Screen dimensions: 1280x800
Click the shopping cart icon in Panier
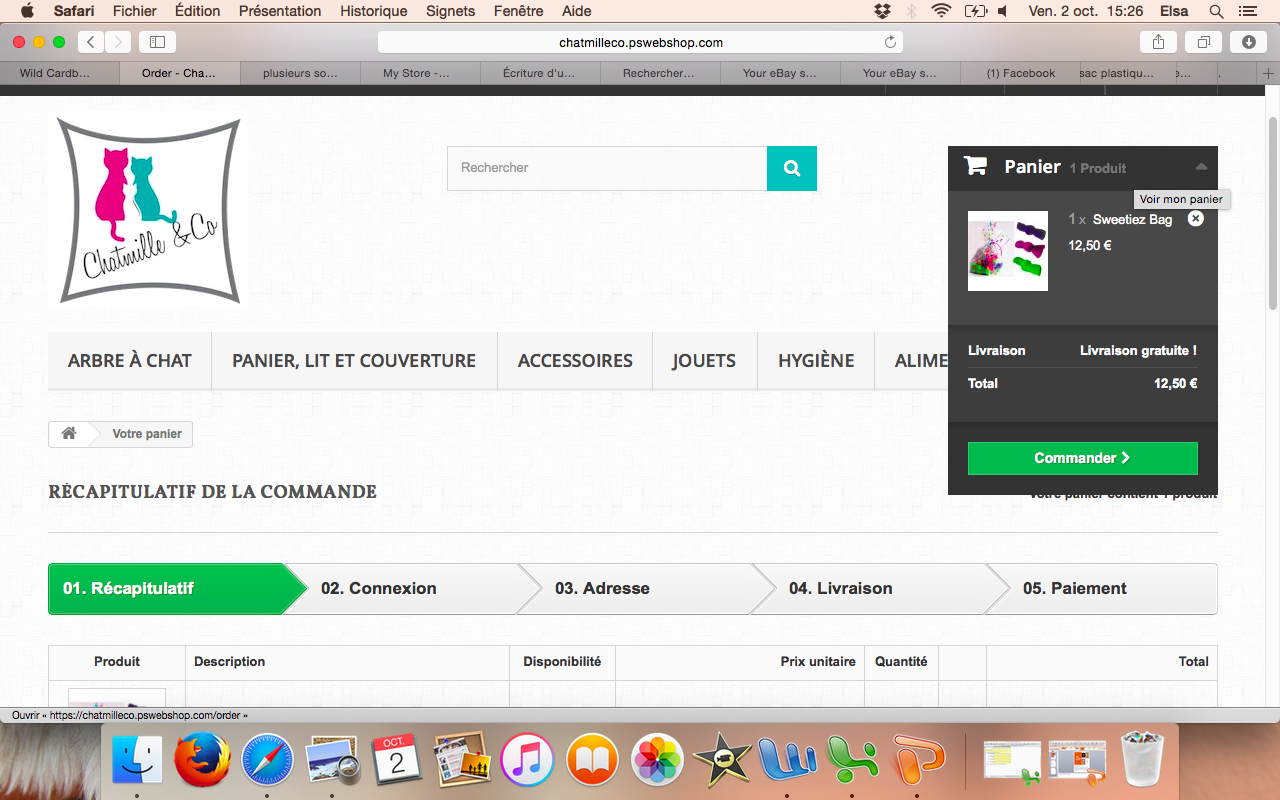click(x=975, y=166)
